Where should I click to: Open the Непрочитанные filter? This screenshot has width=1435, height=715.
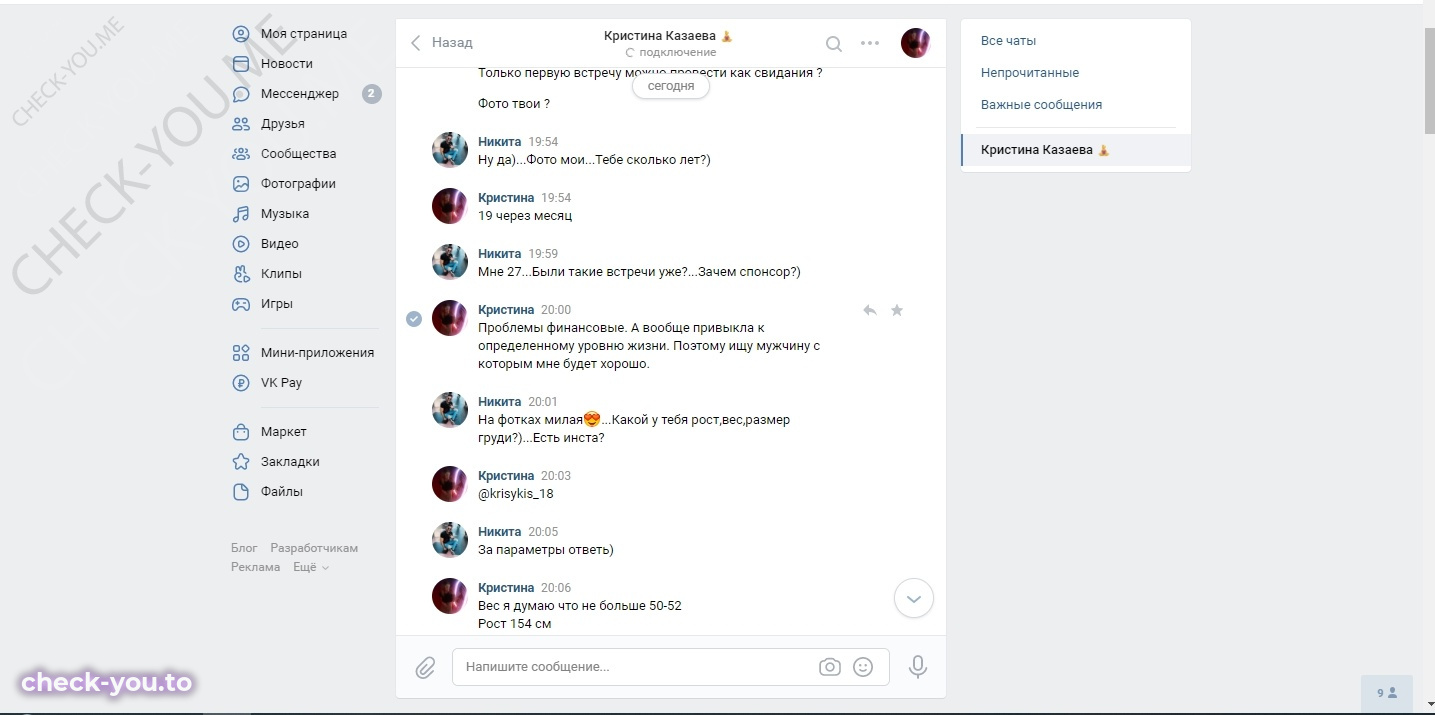(1030, 73)
